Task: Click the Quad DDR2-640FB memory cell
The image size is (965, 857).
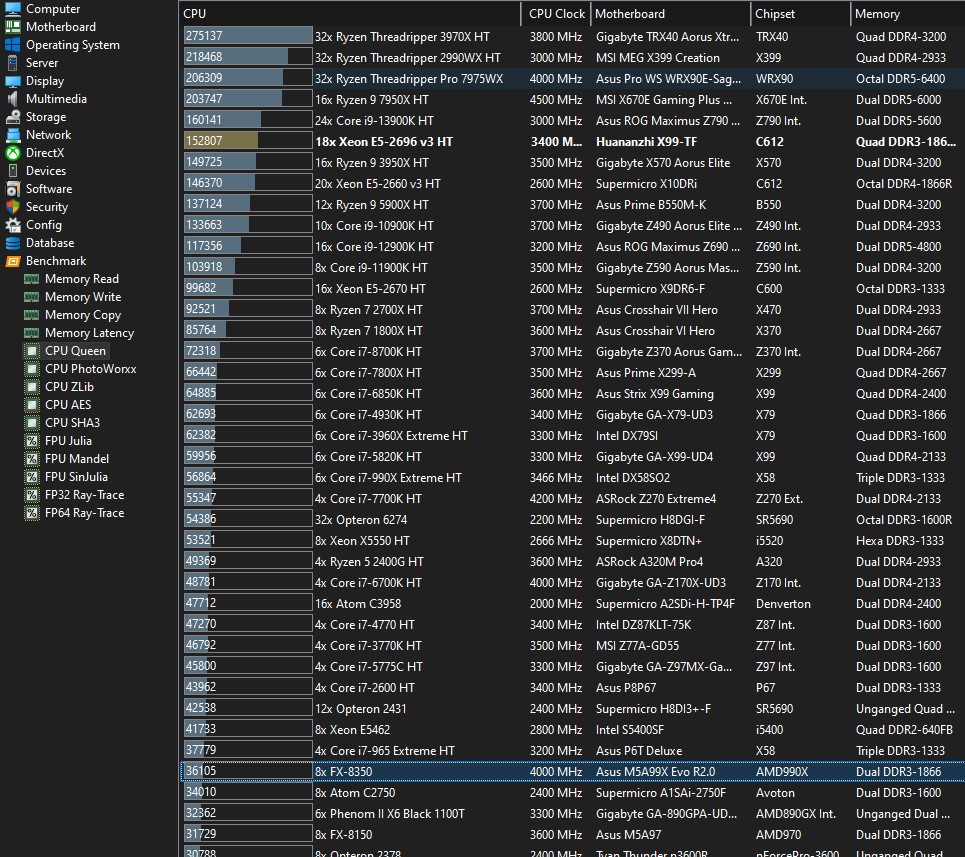Action: click(x=904, y=730)
